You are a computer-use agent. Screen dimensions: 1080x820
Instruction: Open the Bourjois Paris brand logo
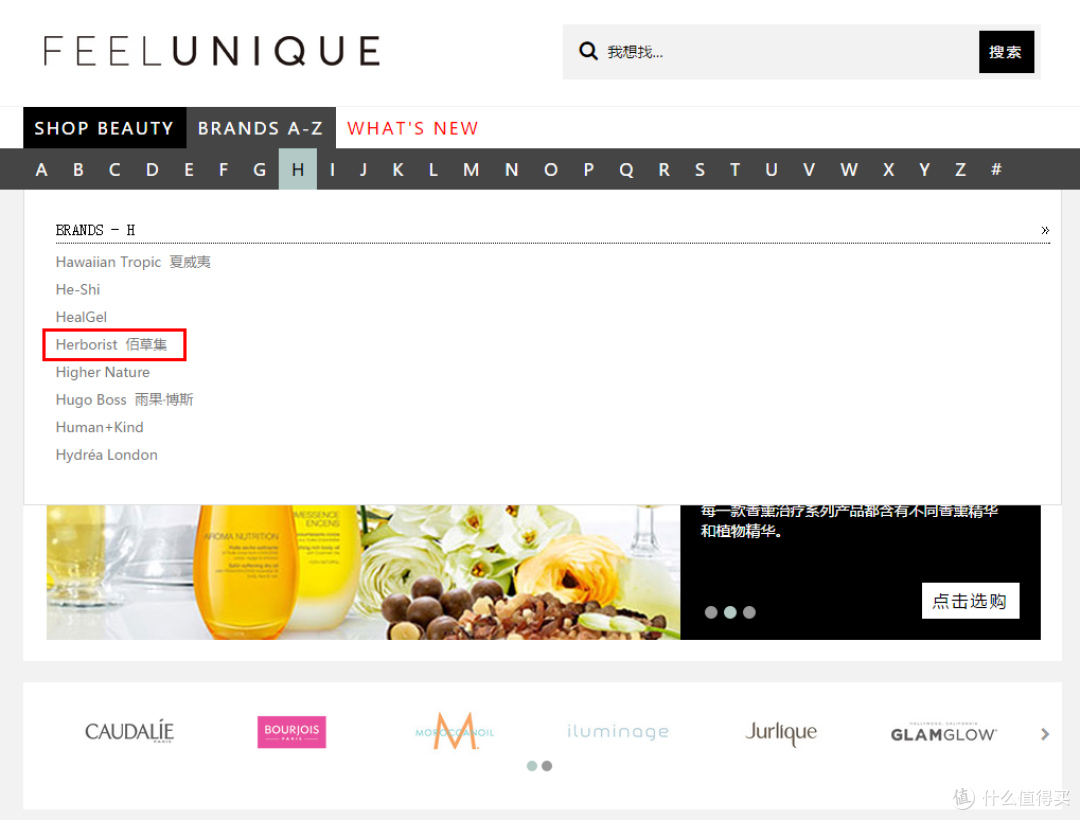291,732
